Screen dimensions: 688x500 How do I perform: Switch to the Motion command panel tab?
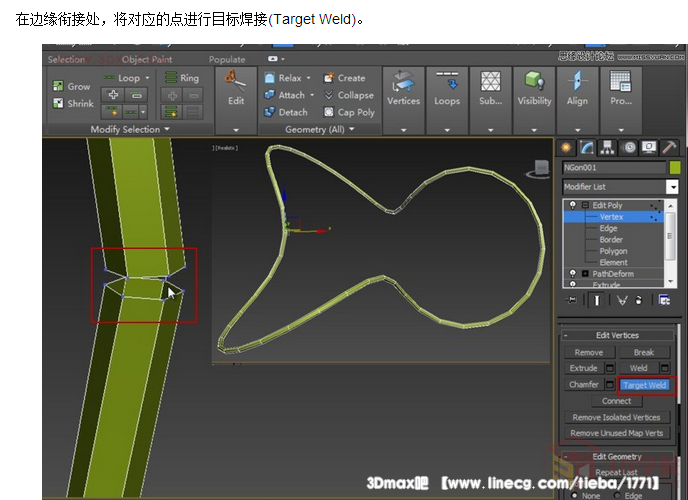[x=628, y=147]
